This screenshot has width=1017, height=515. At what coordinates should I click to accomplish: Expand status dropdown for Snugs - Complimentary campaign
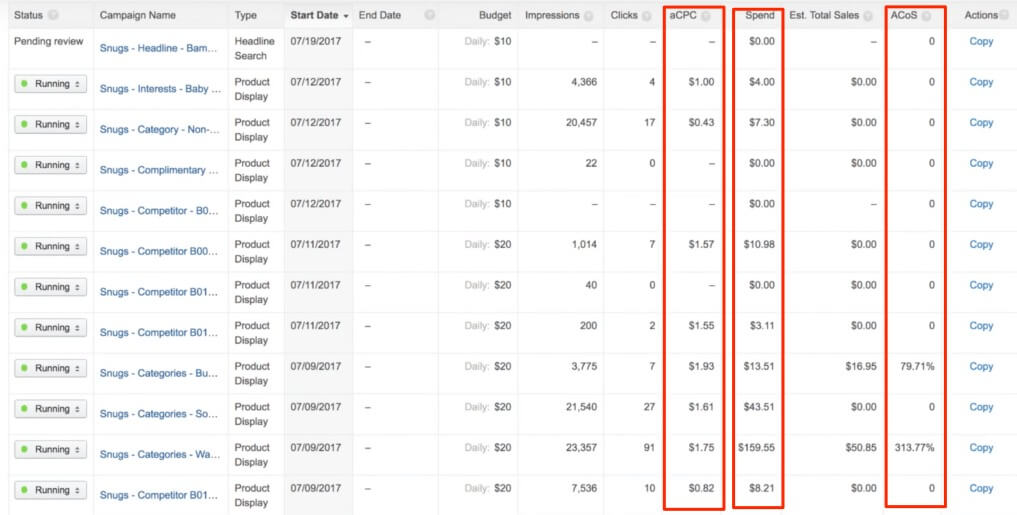tap(50, 165)
